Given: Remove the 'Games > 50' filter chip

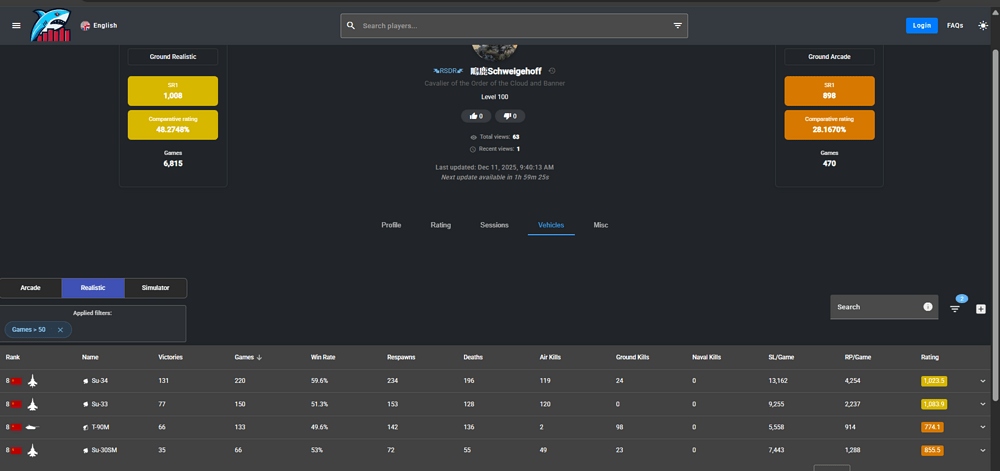Looking at the screenshot, I should [60, 330].
